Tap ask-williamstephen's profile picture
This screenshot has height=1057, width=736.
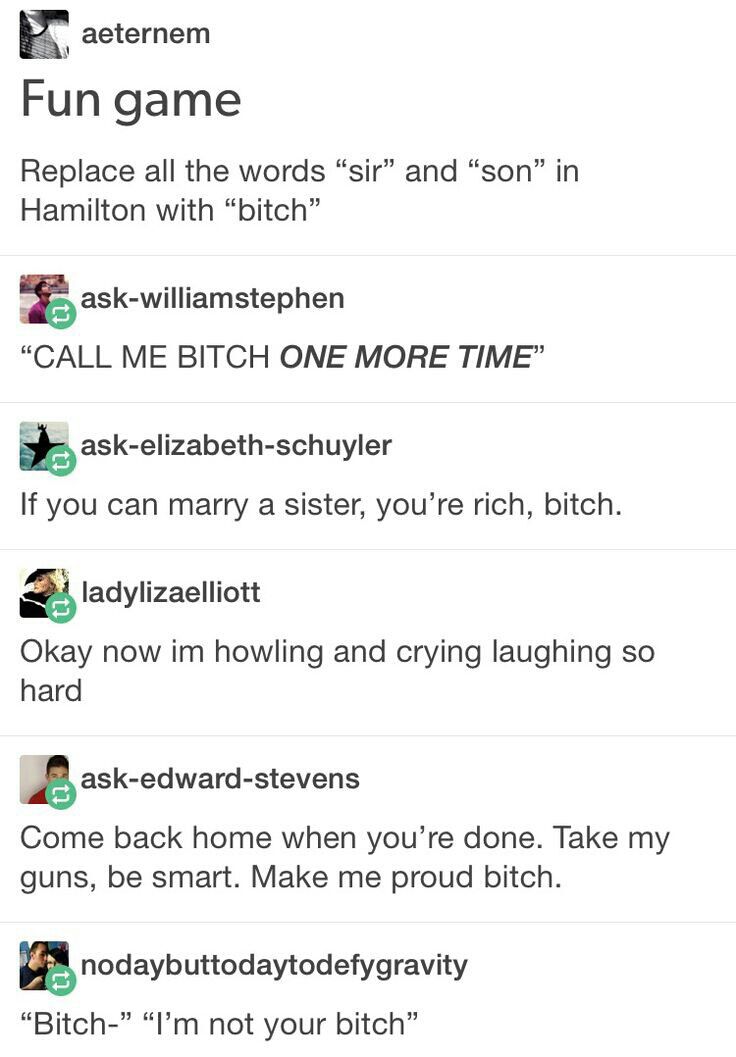(44, 299)
